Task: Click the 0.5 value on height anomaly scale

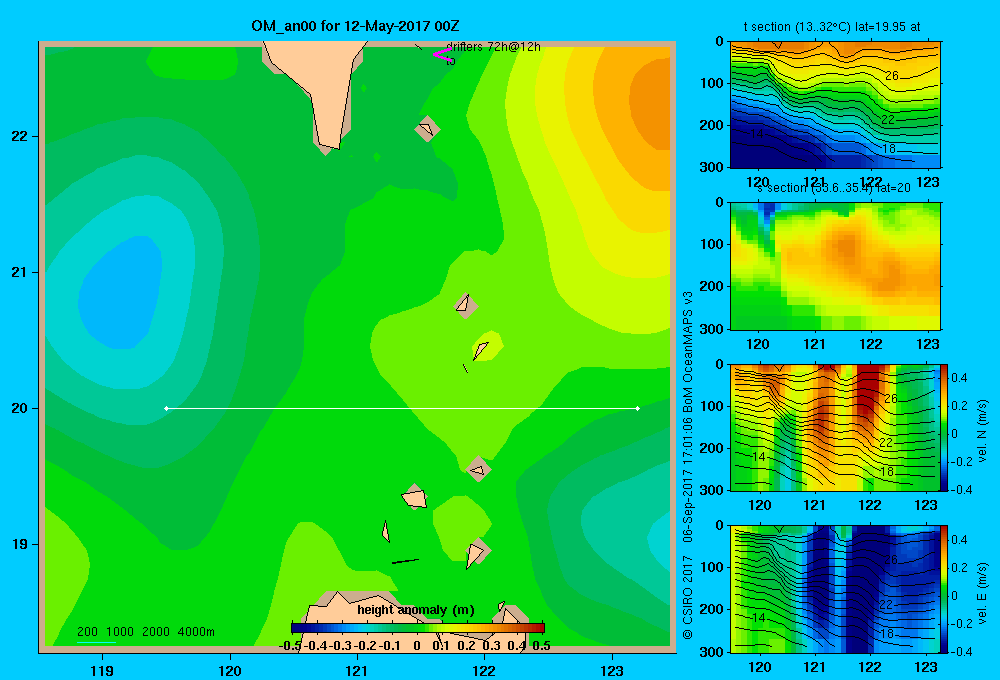Action: [x=541, y=646]
